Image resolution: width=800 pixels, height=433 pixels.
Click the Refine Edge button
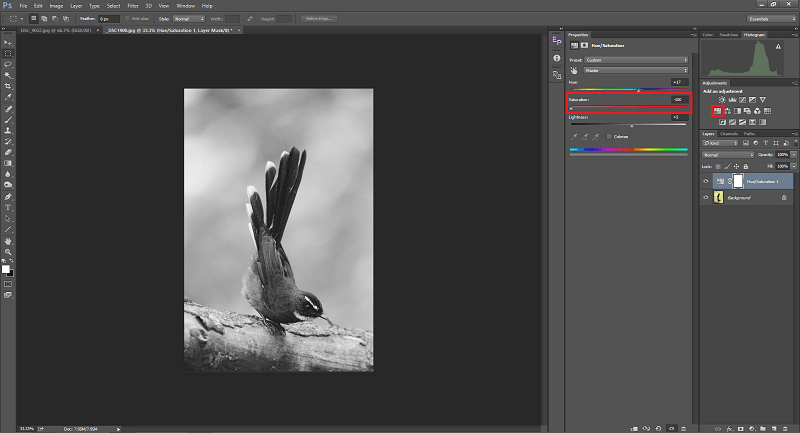point(319,19)
